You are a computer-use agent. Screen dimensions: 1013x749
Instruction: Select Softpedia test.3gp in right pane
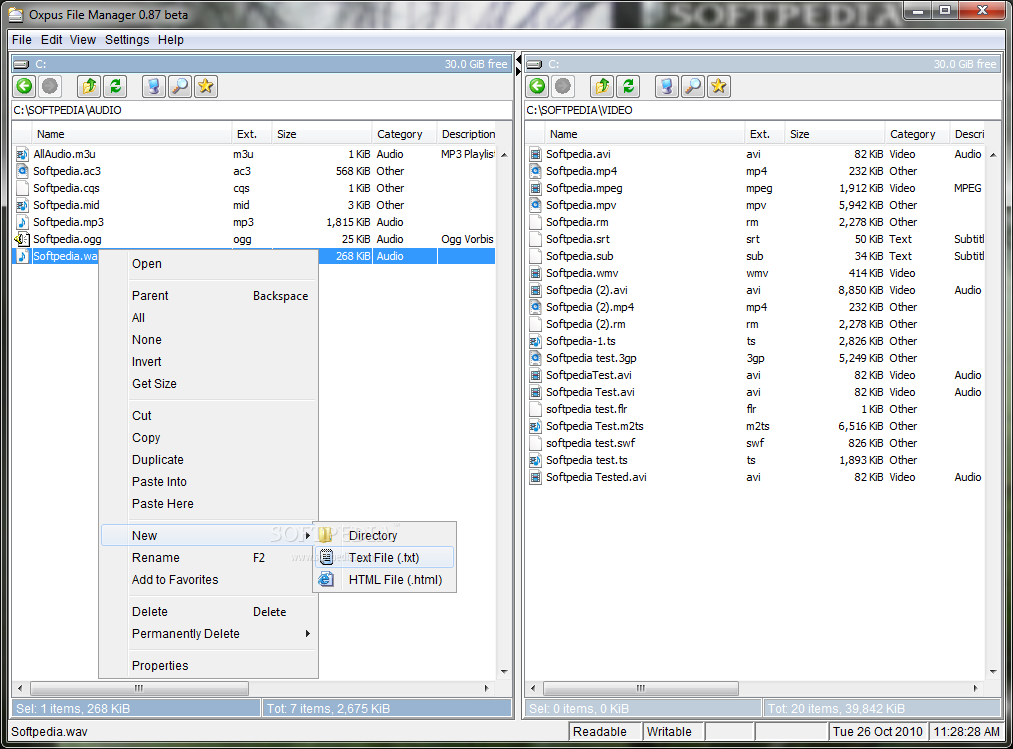tap(755, 358)
